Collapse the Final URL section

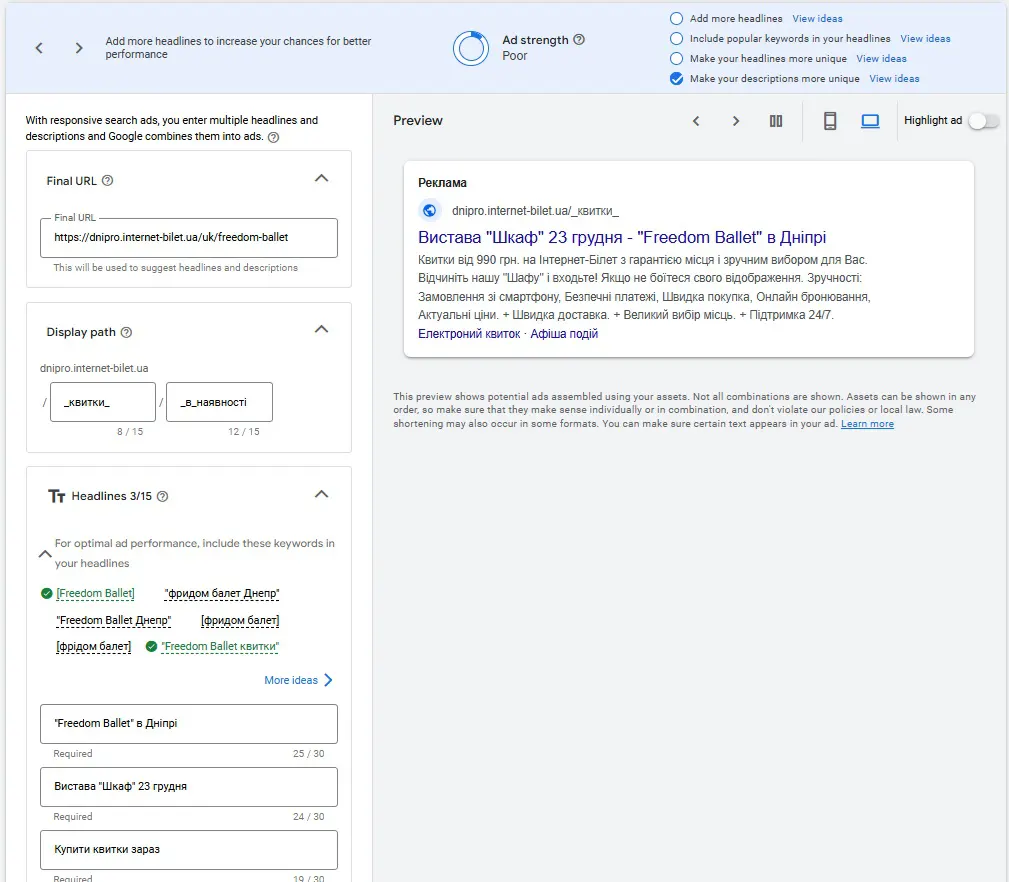point(321,178)
